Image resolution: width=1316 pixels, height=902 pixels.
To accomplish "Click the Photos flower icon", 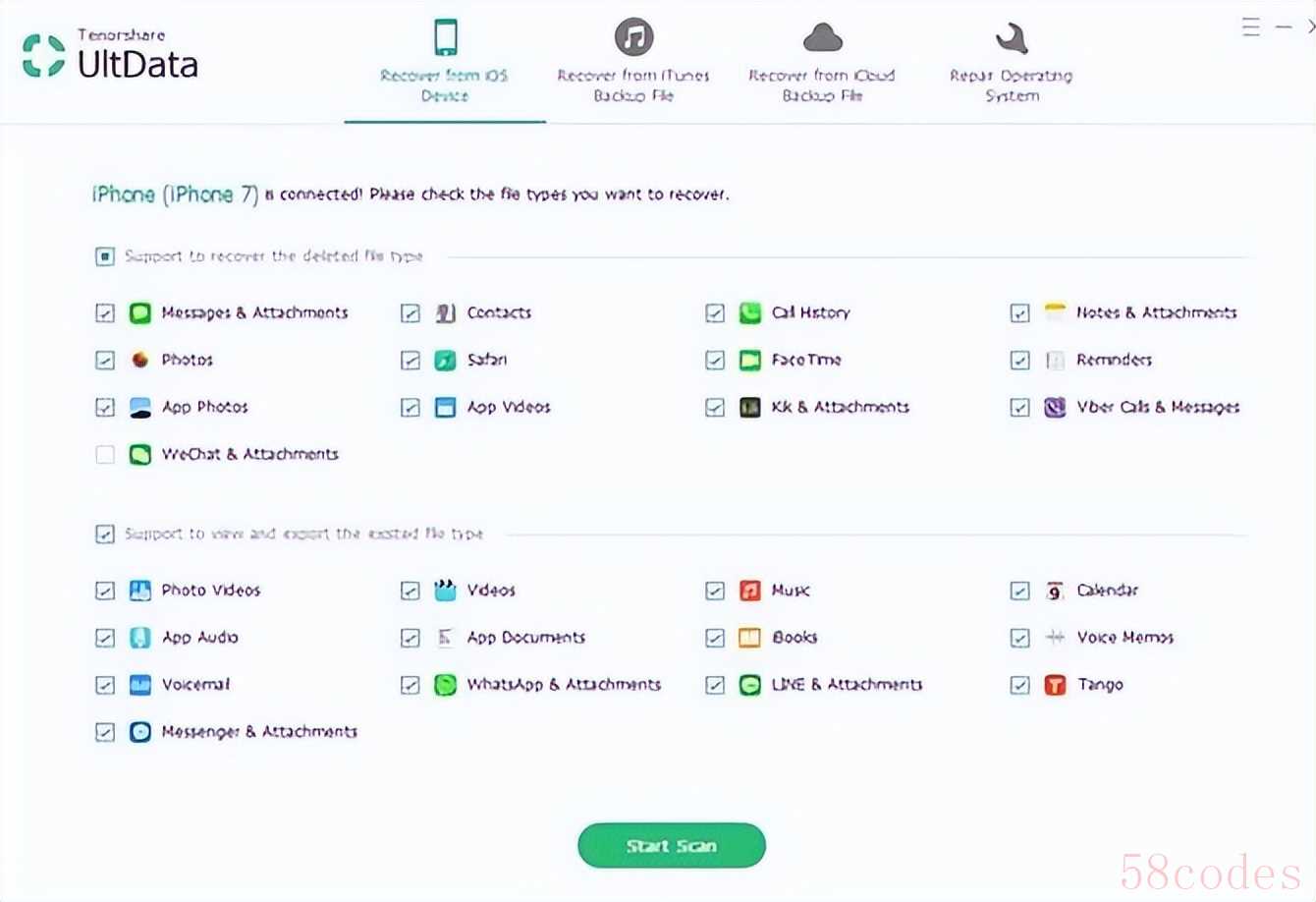I will 140,360.
